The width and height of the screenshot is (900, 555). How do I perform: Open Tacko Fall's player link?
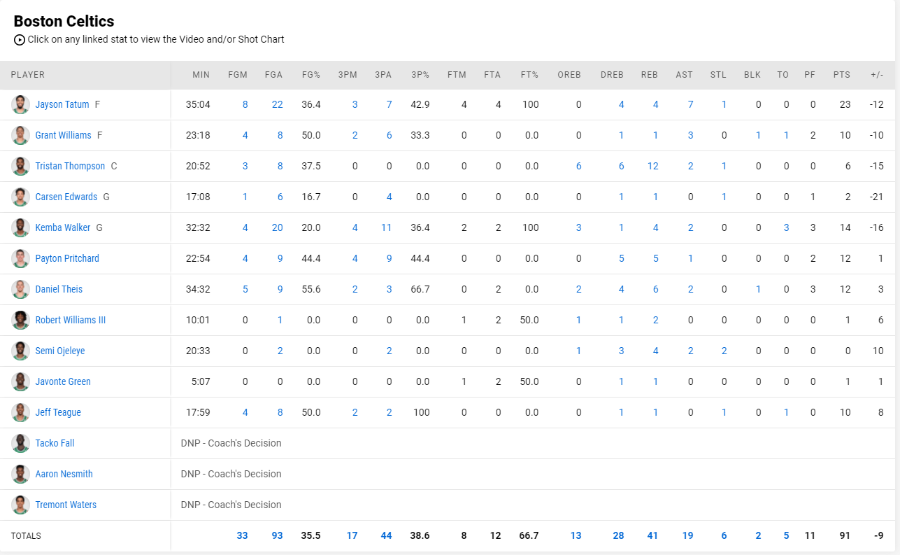click(55, 443)
